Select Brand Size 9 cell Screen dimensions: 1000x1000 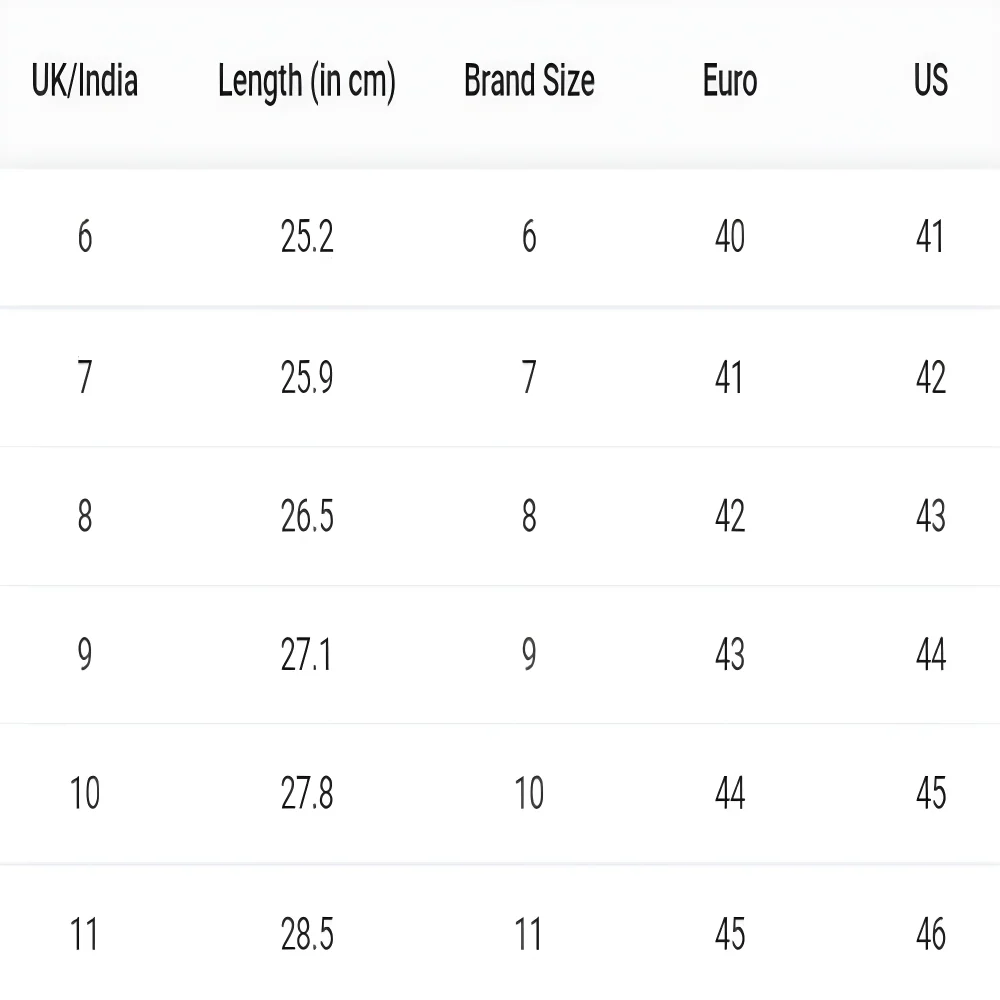529,655
